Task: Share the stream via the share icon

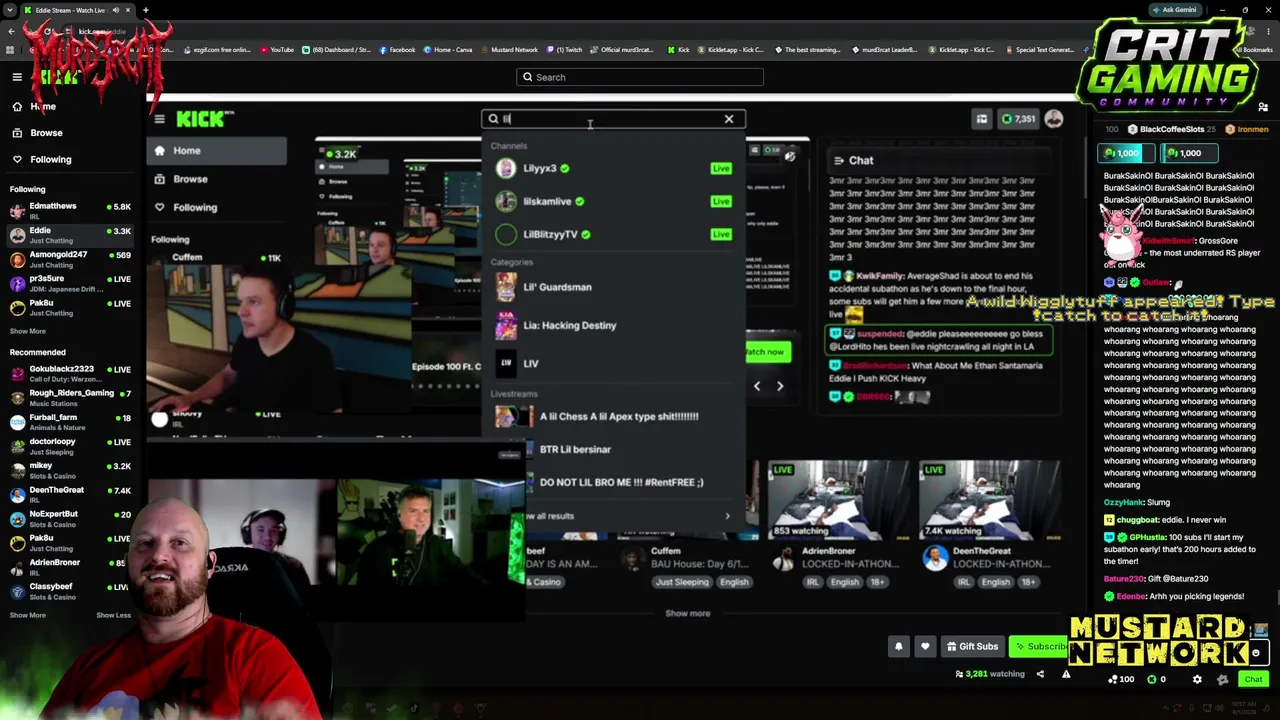Action: (x=1040, y=674)
